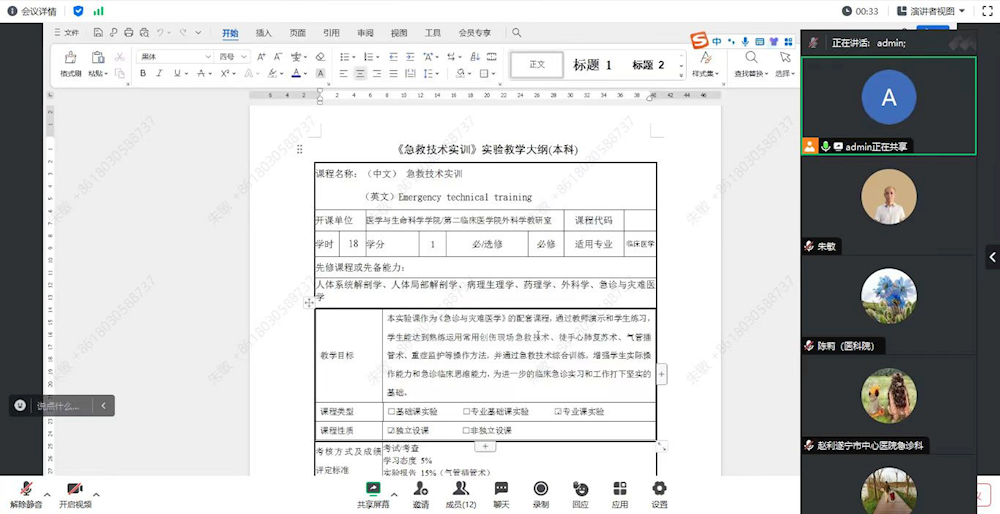Click the print preview icon
Screen dimensions: 1000x514
144,33
